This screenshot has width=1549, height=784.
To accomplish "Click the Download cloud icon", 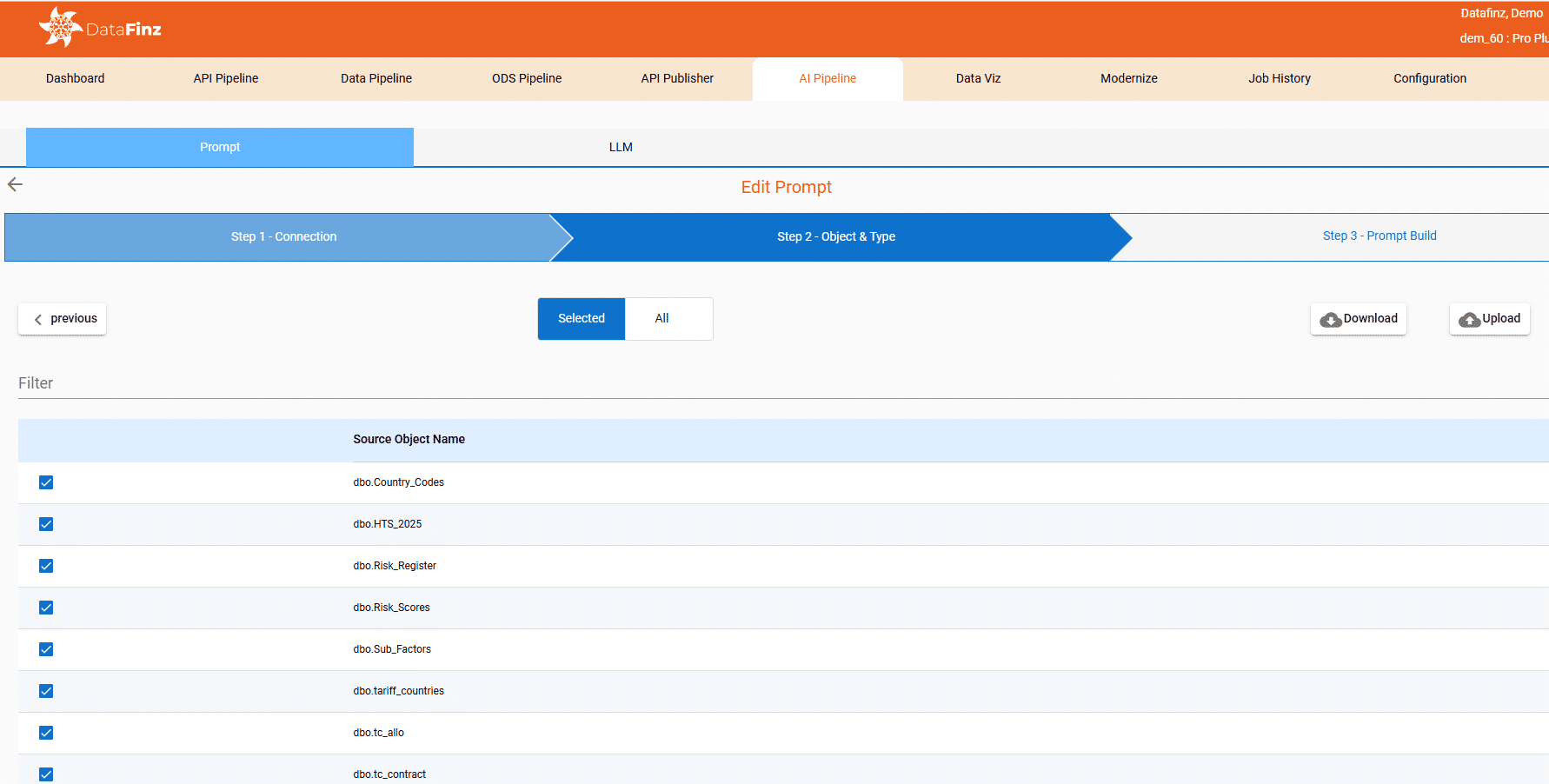I will 1330,320.
